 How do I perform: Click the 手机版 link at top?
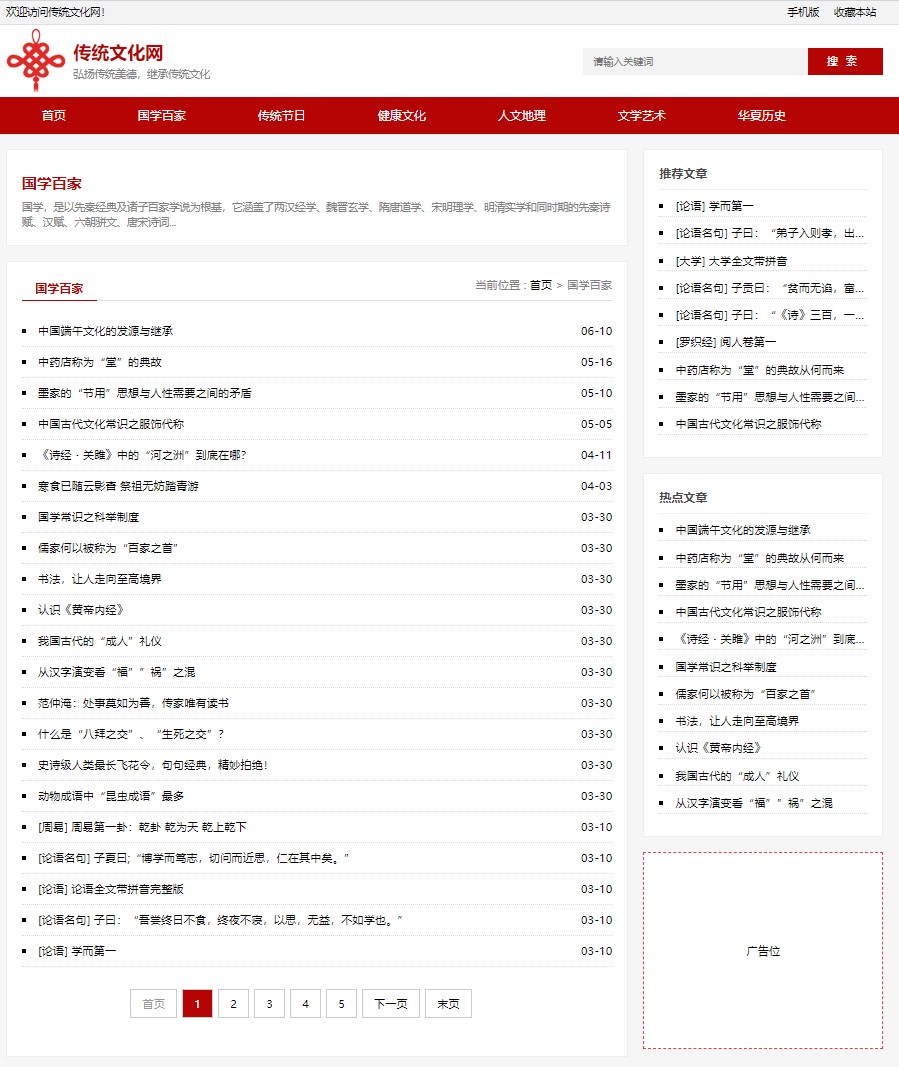pos(802,12)
